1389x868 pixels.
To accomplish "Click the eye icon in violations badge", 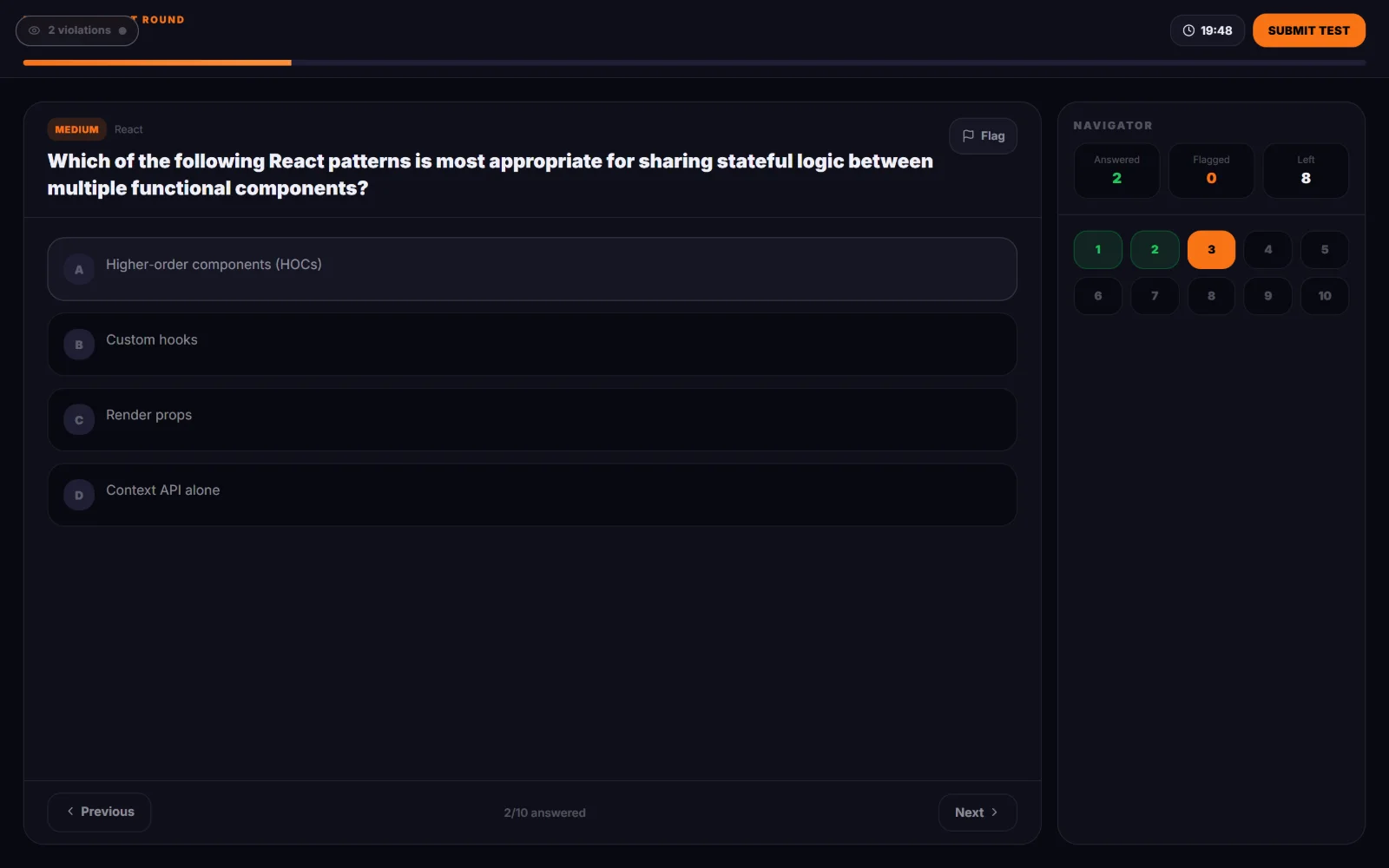I will click(x=35, y=30).
